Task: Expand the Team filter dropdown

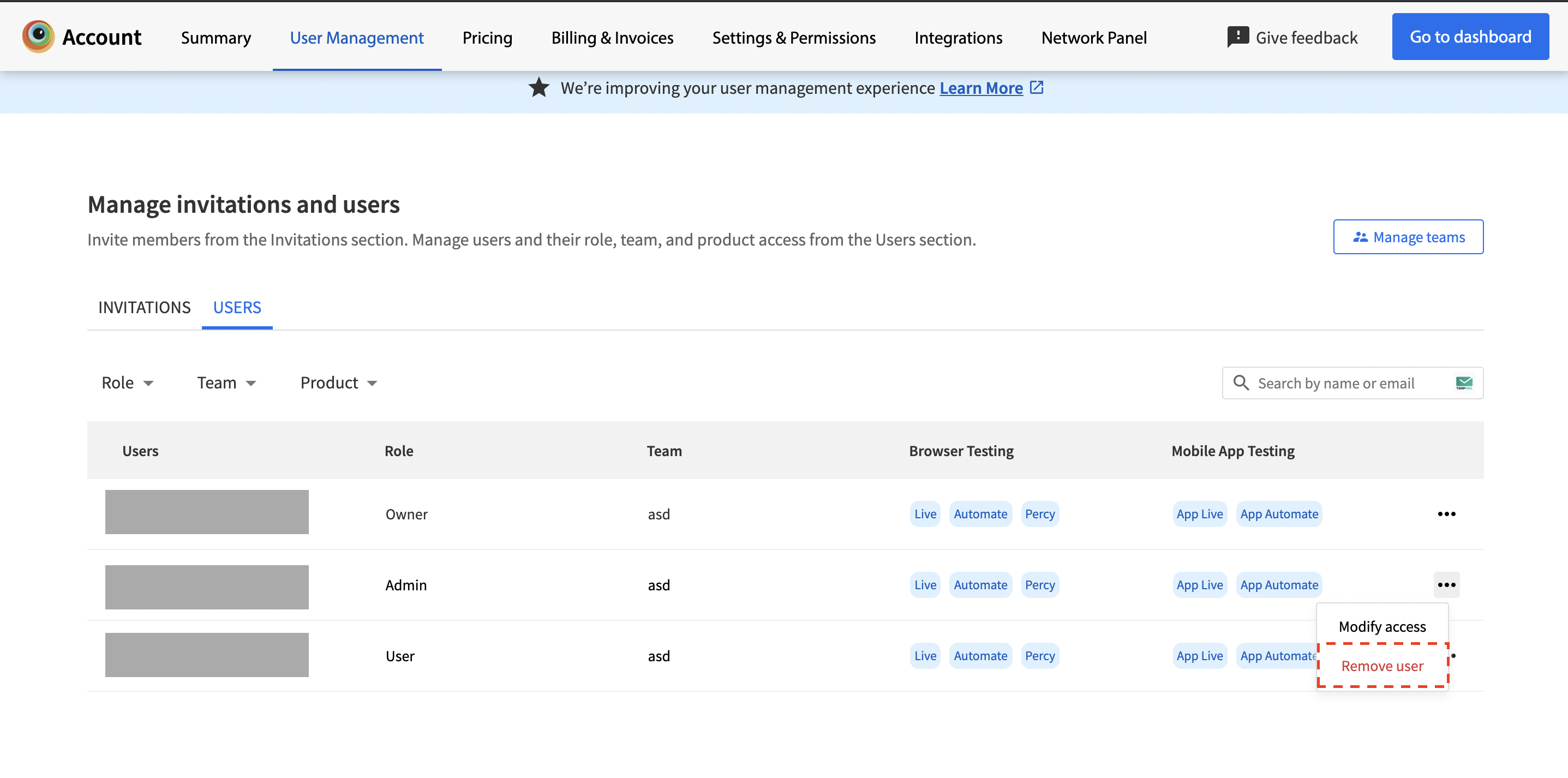Action: (x=226, y=383)
